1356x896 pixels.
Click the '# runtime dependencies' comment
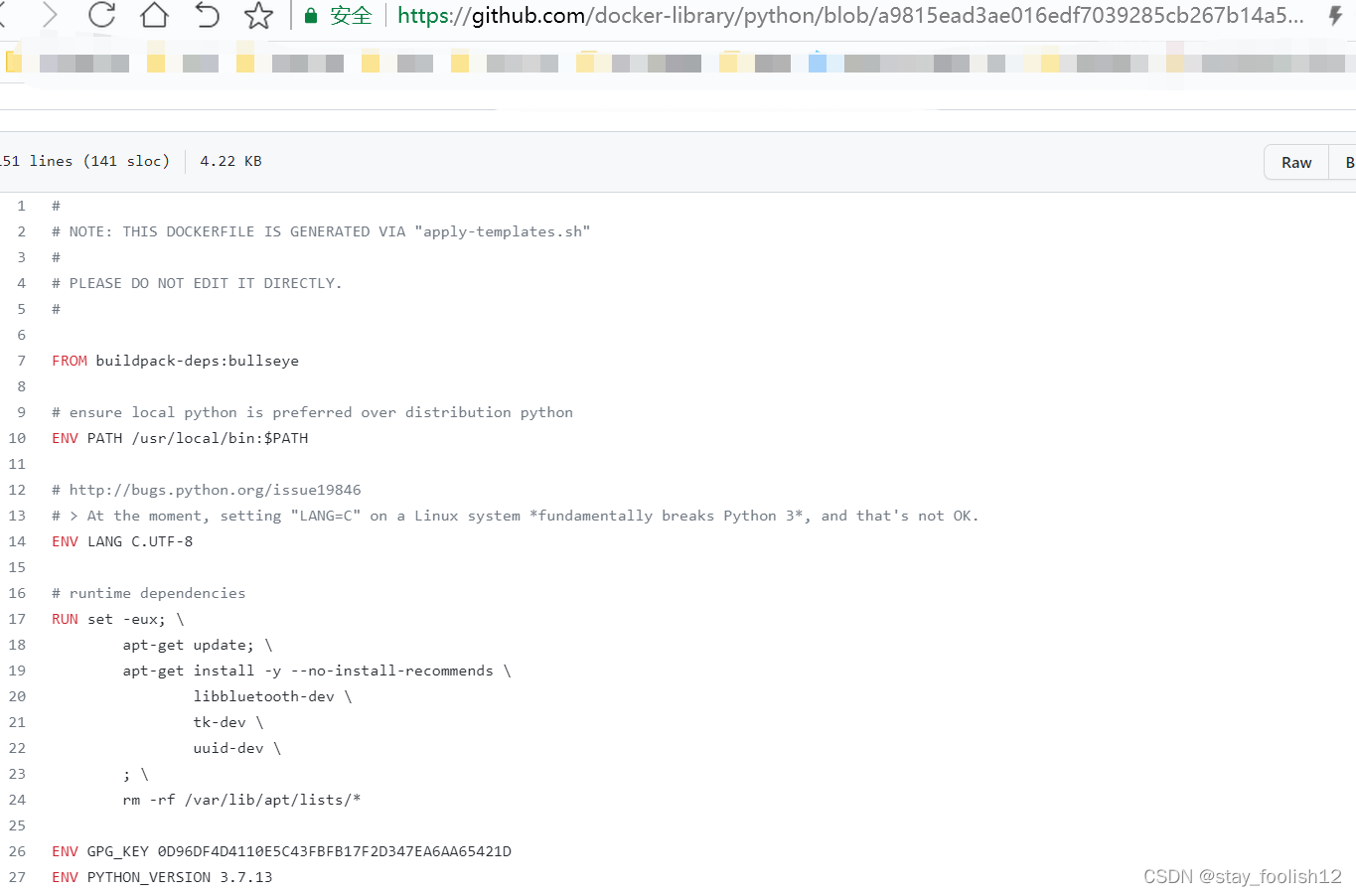[x=149, y=593]
